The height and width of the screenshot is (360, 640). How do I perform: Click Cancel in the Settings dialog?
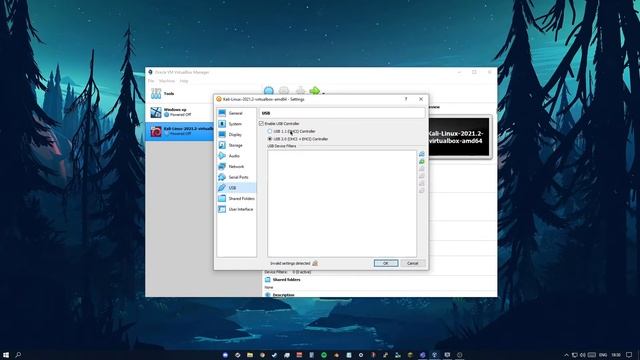click(x=413, y=263)
